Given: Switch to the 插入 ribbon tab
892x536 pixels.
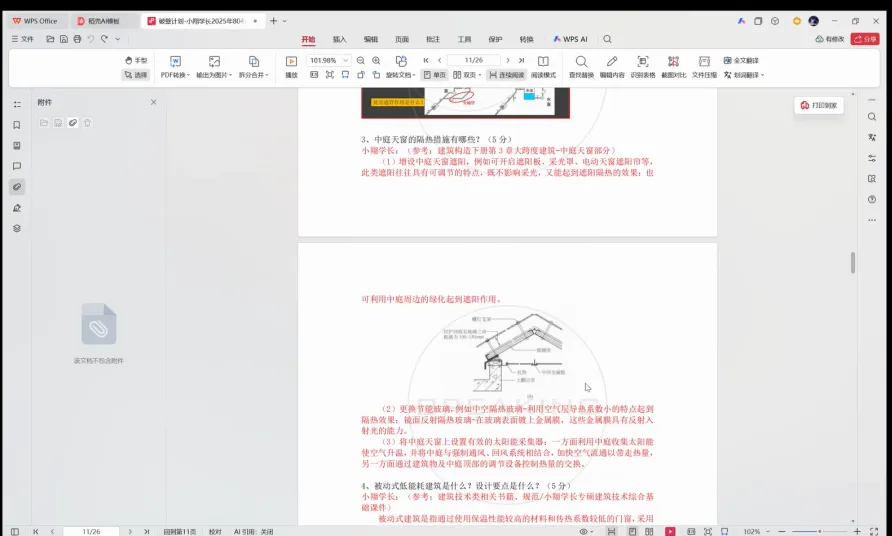Looking at the screenshot, I should [340, 39].
